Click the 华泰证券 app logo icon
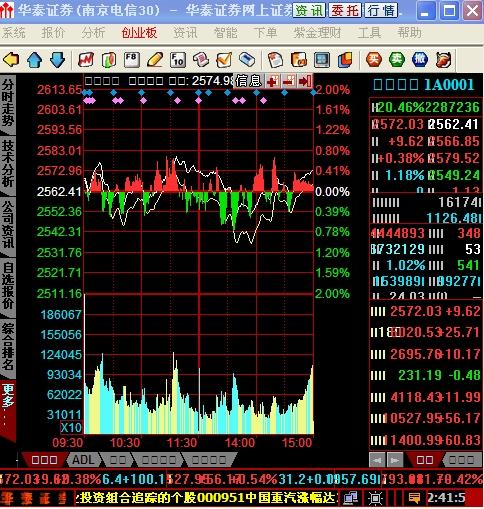 (7, 10)
